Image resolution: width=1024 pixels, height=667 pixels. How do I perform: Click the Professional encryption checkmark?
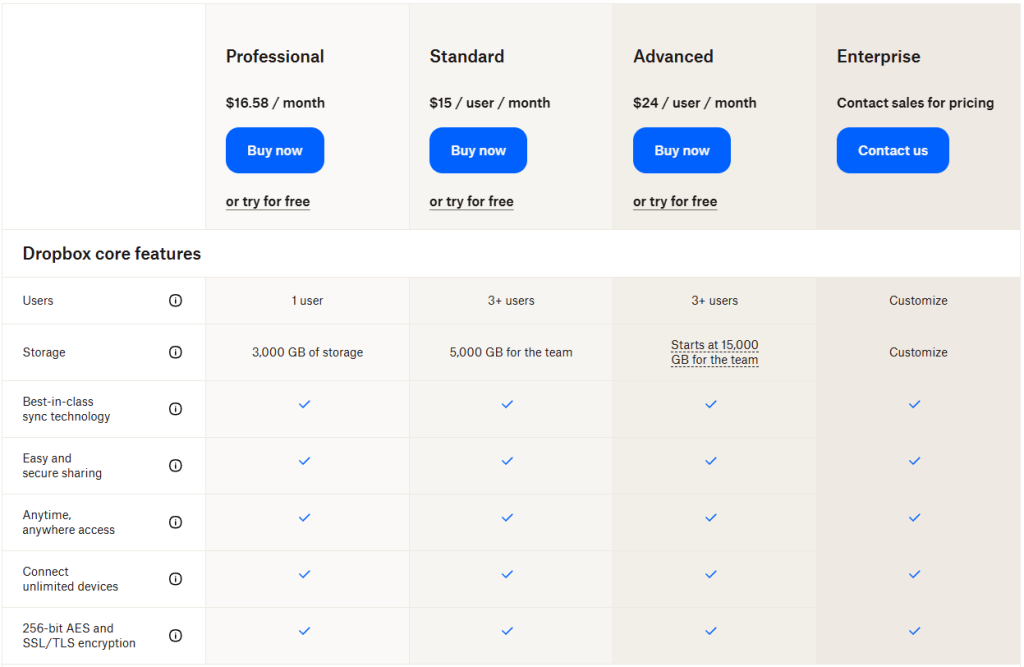pos(304,631)
